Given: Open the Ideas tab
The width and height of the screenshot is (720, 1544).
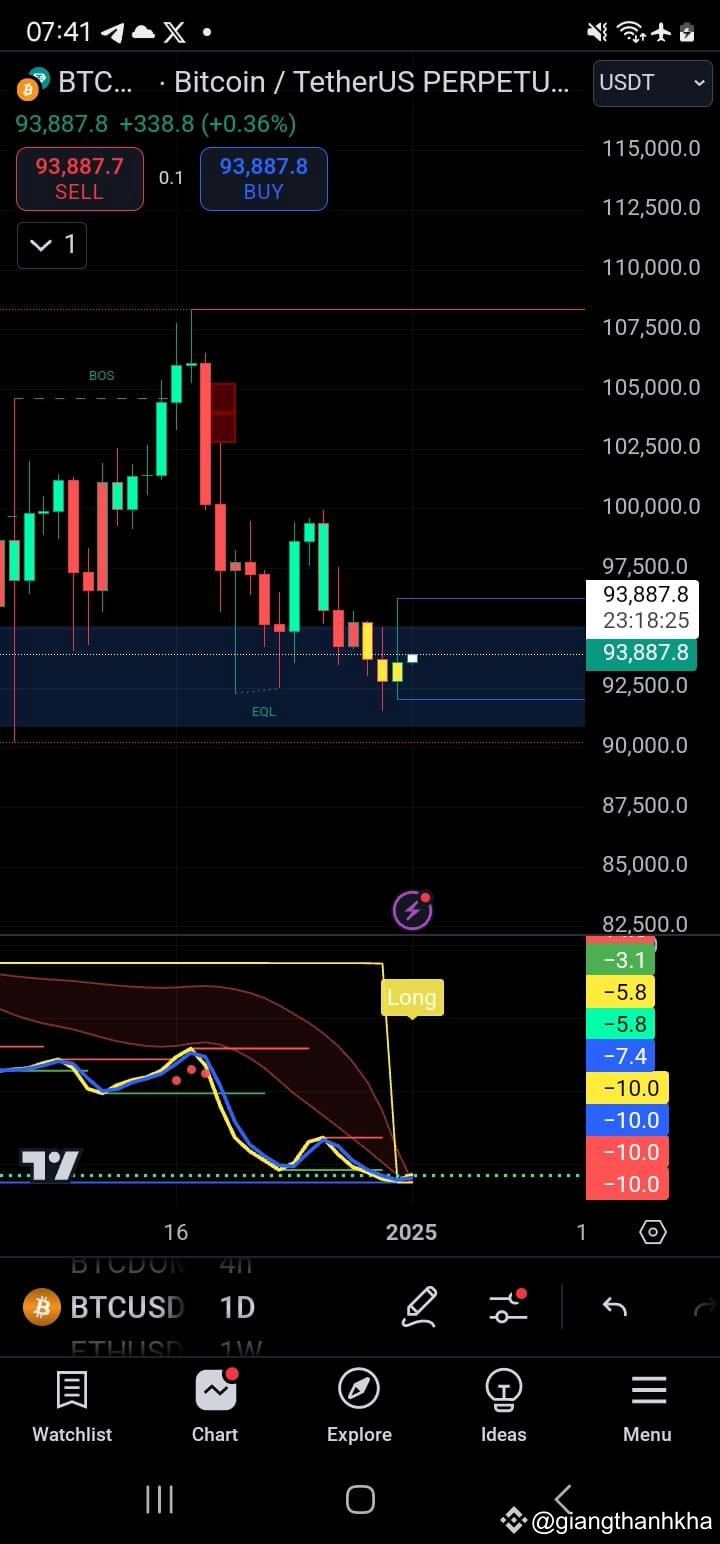Looking at the screenshot, I should (x=503, y=1407).
